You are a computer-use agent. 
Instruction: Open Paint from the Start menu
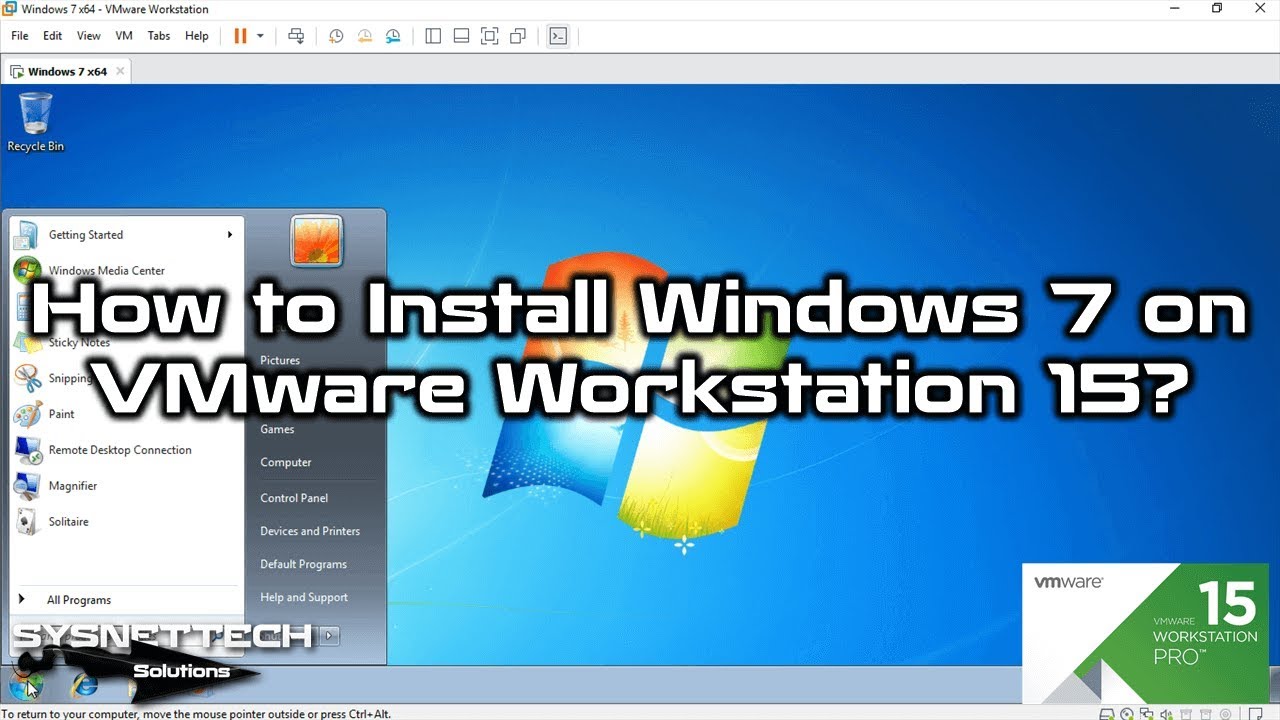[x=125, y=414]
